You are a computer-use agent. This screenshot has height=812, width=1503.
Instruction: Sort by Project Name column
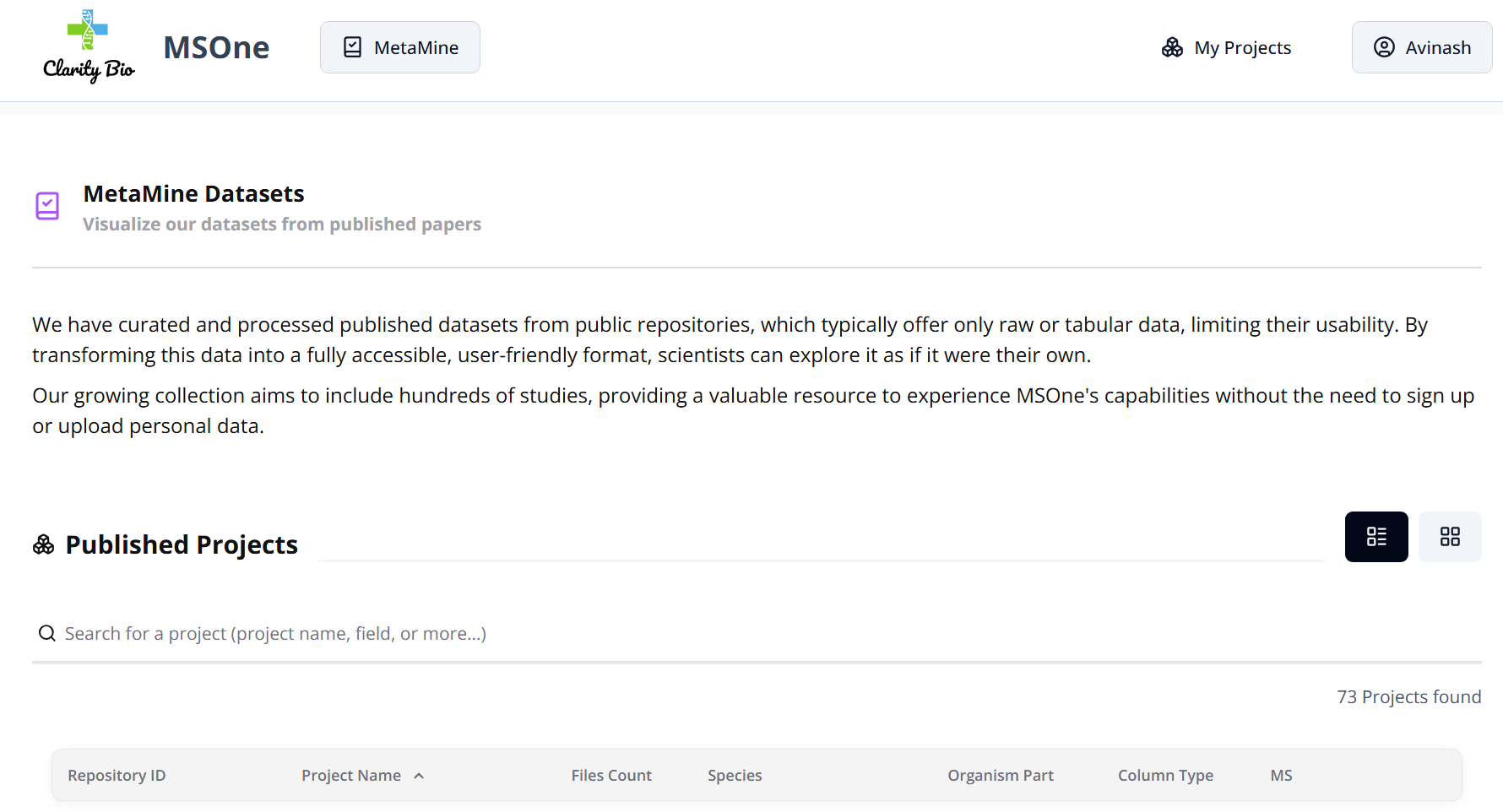[x=351, y=776]
